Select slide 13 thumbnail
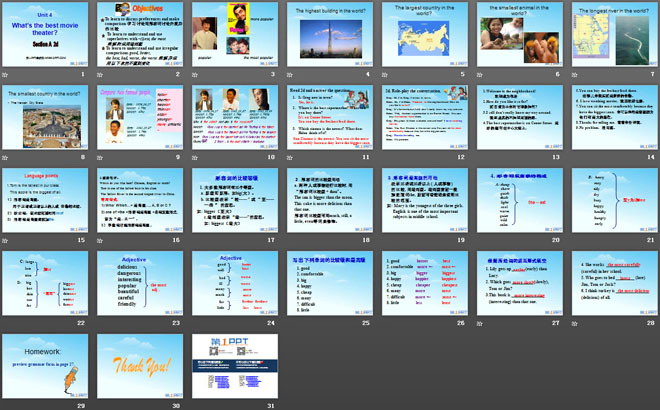The height and width of the screenshot is (410, 660). [x=520, y=117]
